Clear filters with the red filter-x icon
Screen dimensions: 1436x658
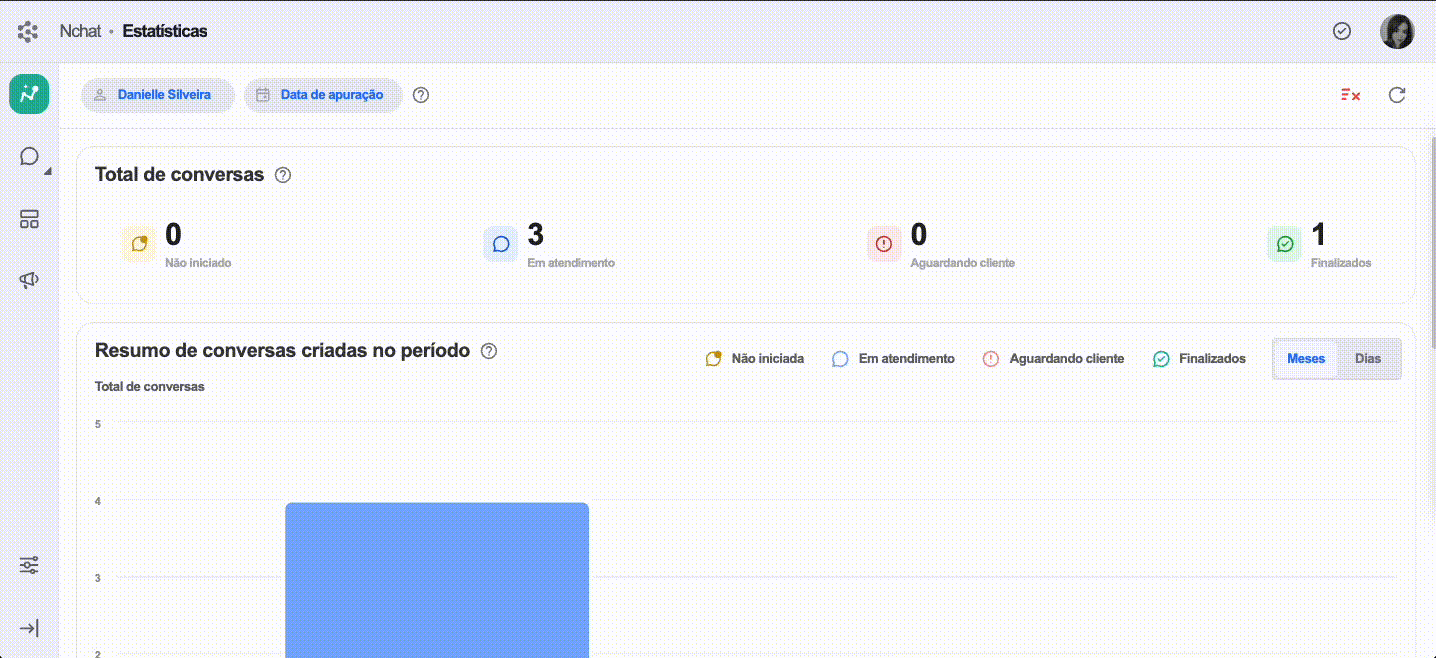point(1350,95)
